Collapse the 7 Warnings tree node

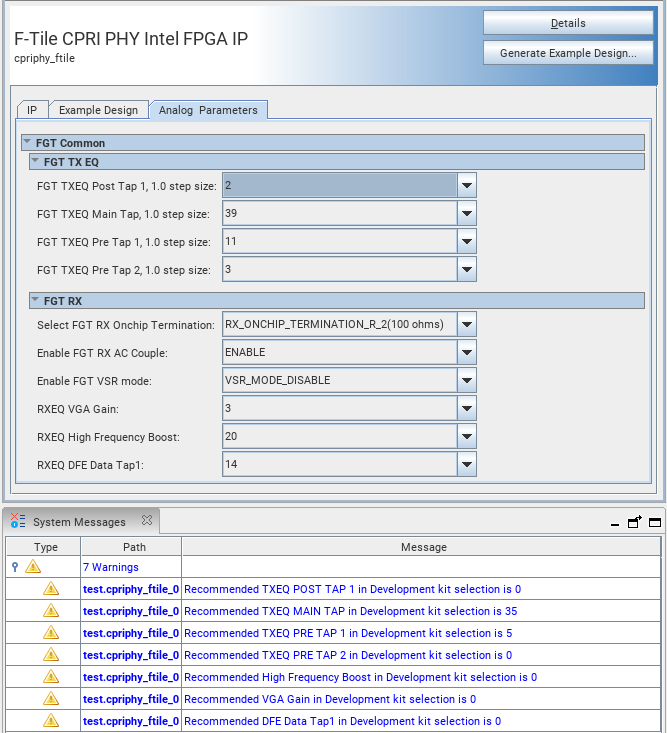(15, 567)
